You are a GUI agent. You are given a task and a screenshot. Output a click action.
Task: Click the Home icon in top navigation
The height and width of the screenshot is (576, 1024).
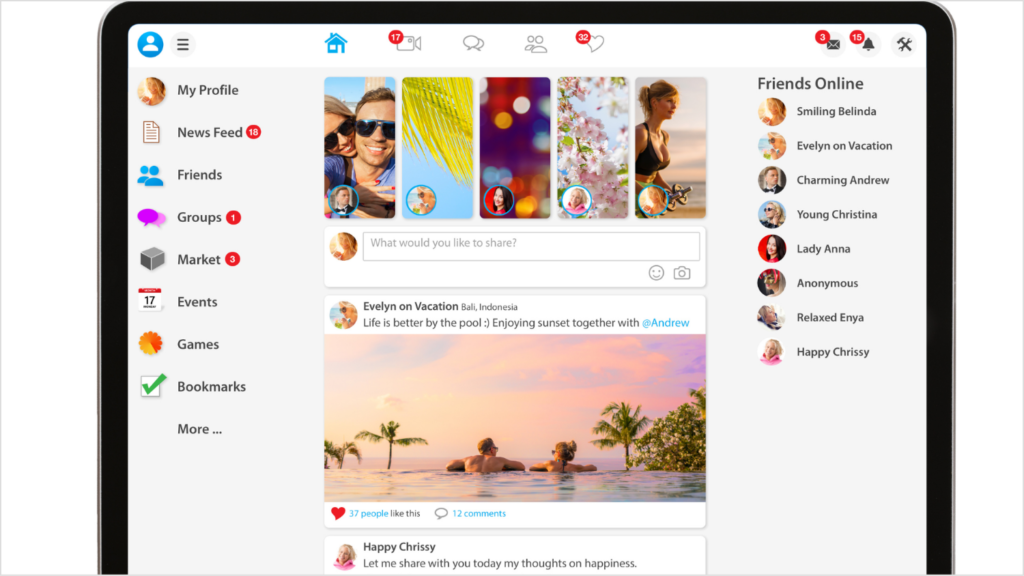coord(336,43)
